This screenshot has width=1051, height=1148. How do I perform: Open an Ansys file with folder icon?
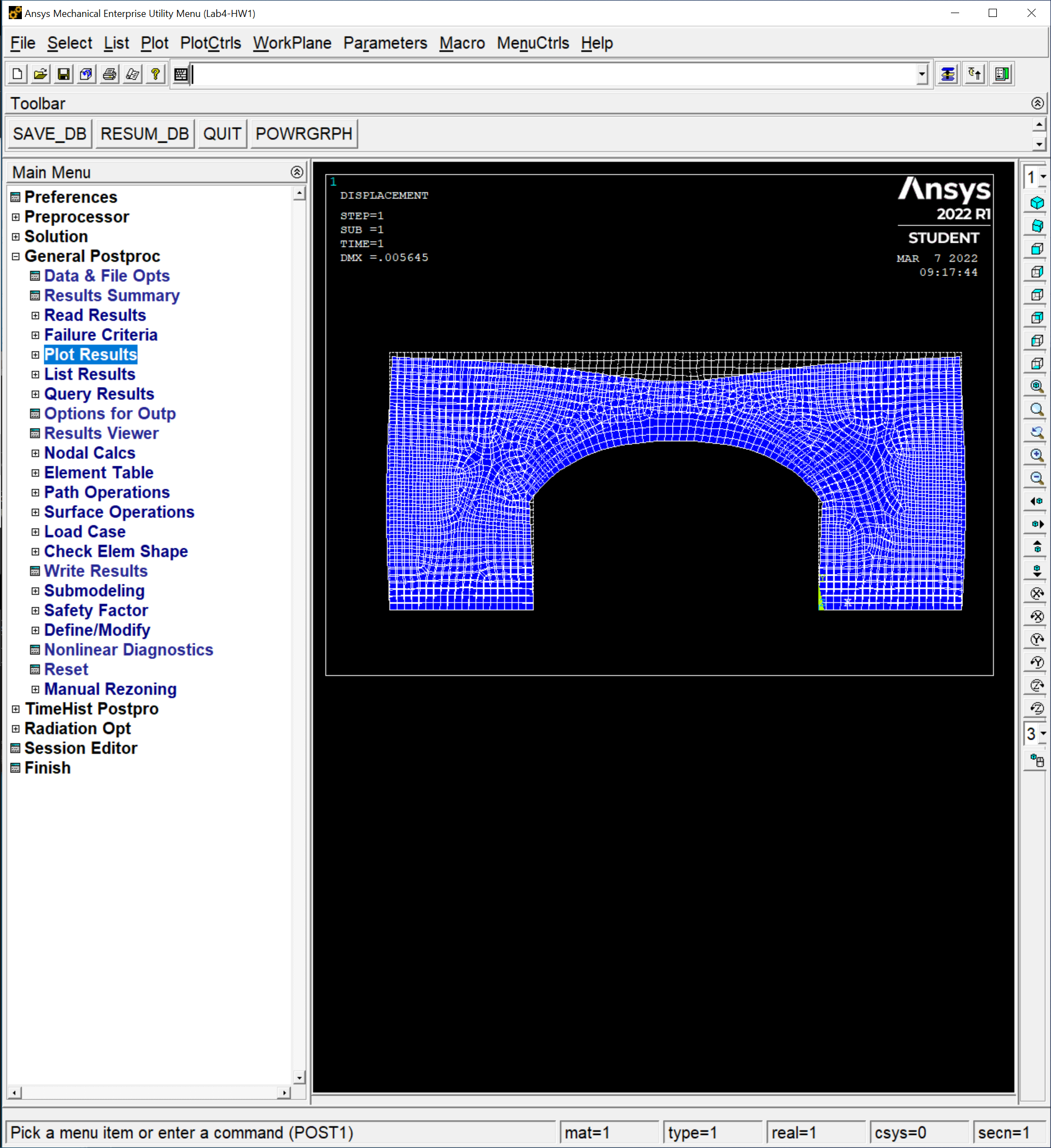pyautogui.click(x=40, y=74)
